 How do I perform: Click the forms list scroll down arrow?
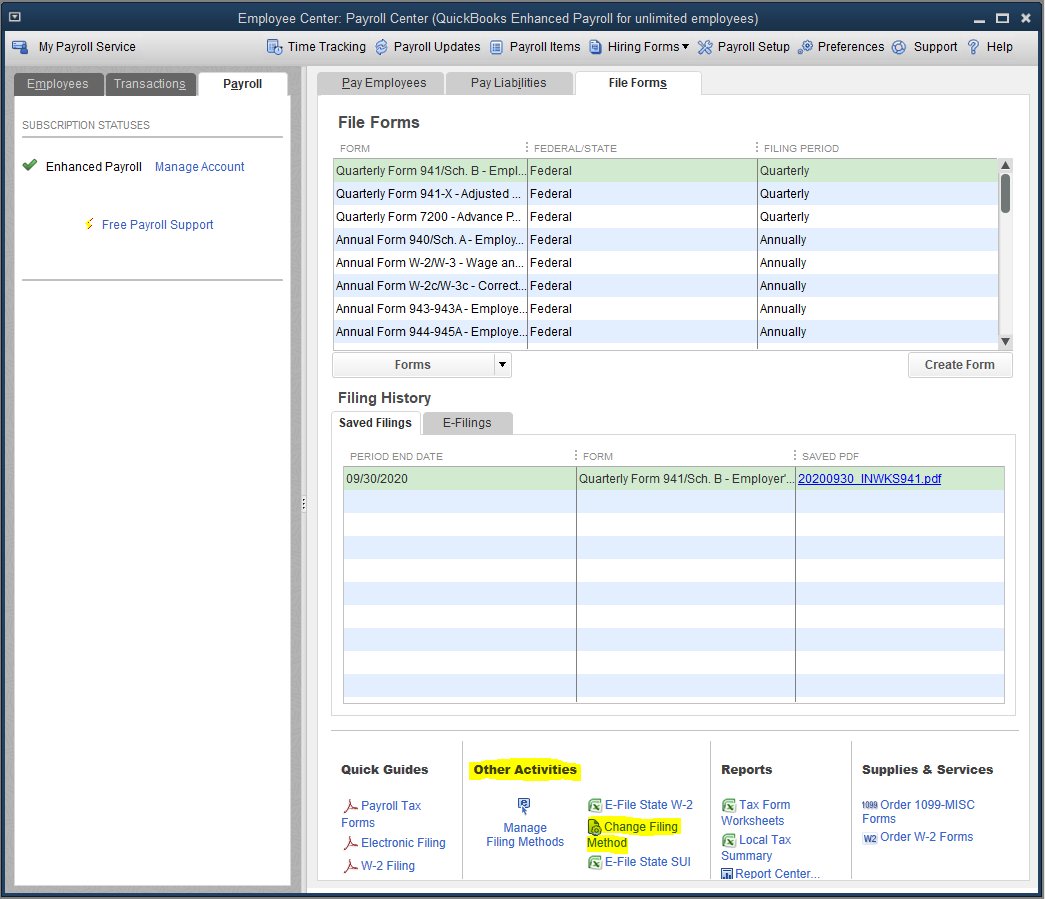pos(1006,341)
